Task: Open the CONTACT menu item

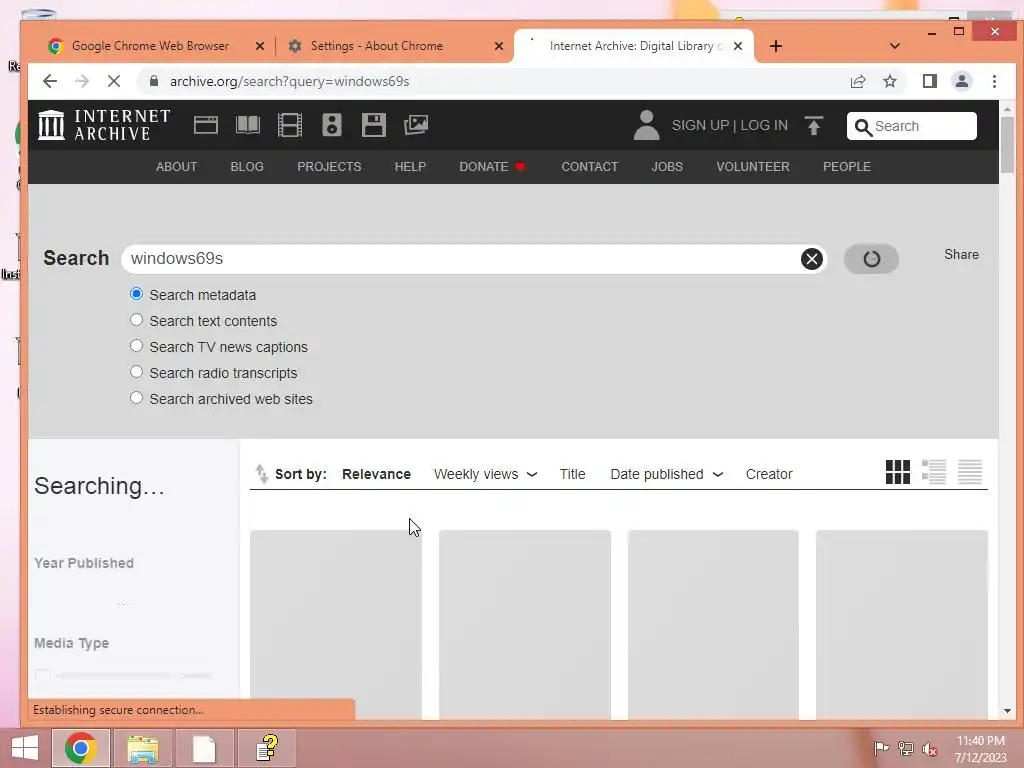Action: pyautogui.click(x=590, y=167)
